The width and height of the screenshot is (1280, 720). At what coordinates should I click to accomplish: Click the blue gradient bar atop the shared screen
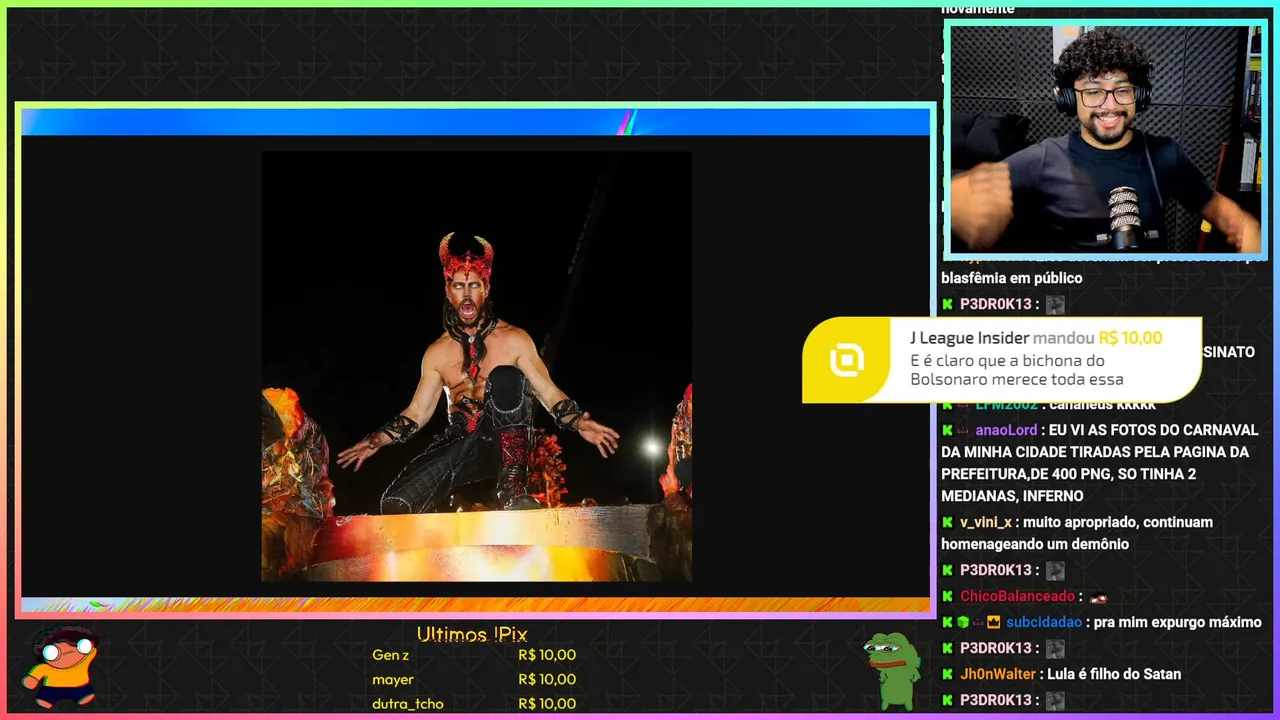coord(475,122)
